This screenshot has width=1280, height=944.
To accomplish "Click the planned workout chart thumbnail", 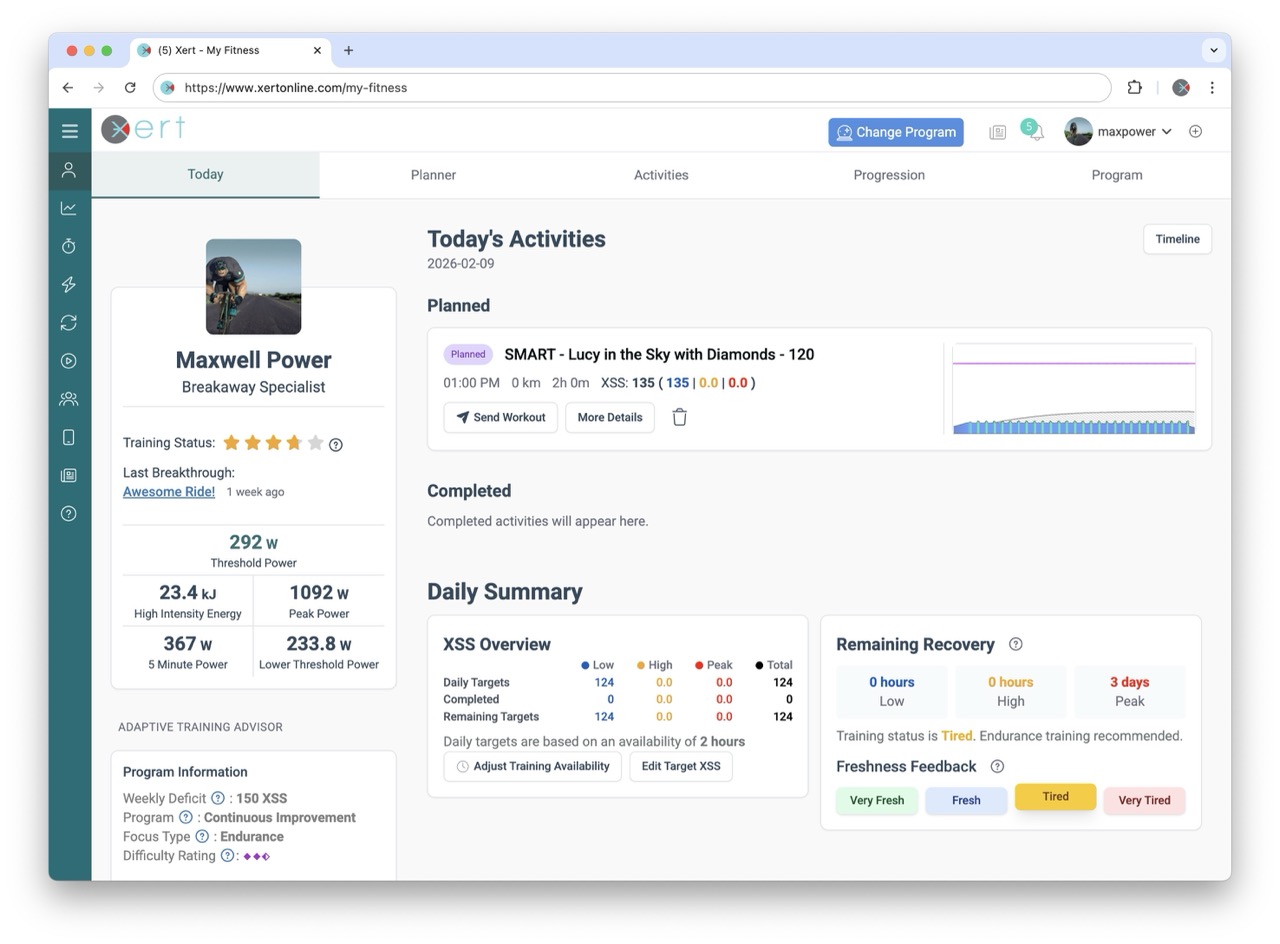I will (x=1073, y=389).
